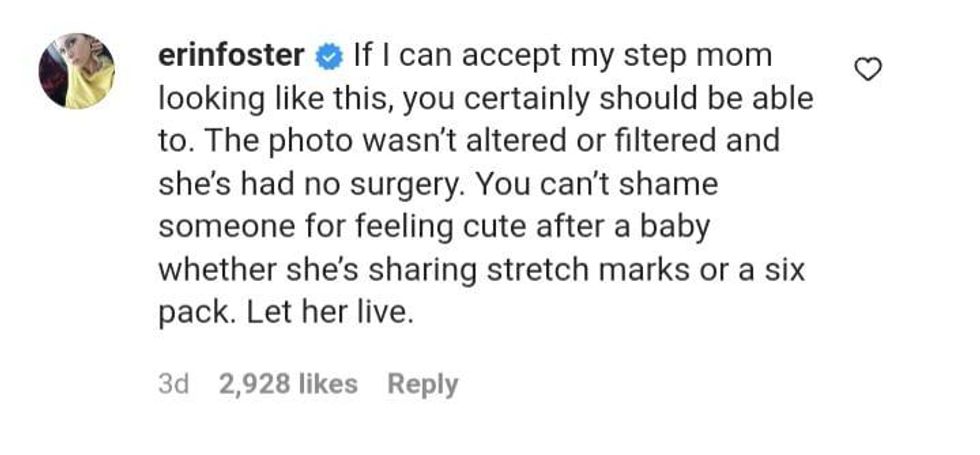980x455 pixels.
Task: Click the blue verified badge
Action: [328, 57]
